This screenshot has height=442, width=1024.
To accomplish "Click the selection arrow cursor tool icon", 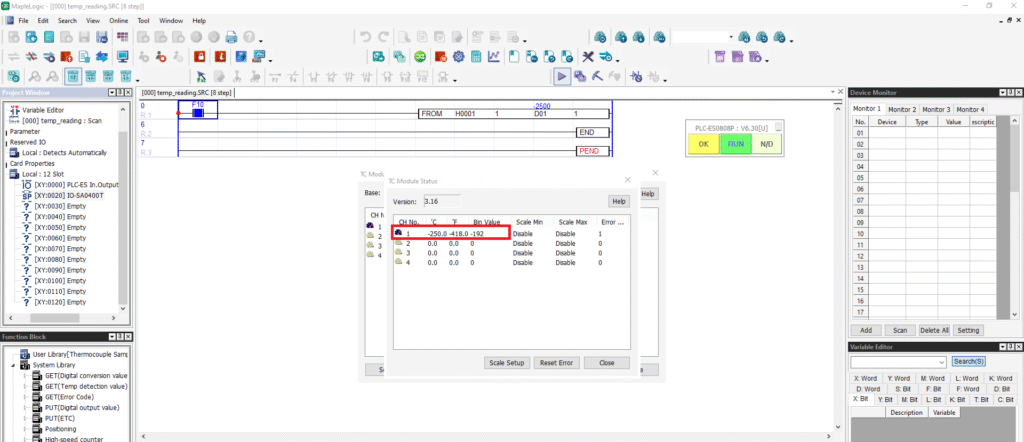I will coord(202,76).
